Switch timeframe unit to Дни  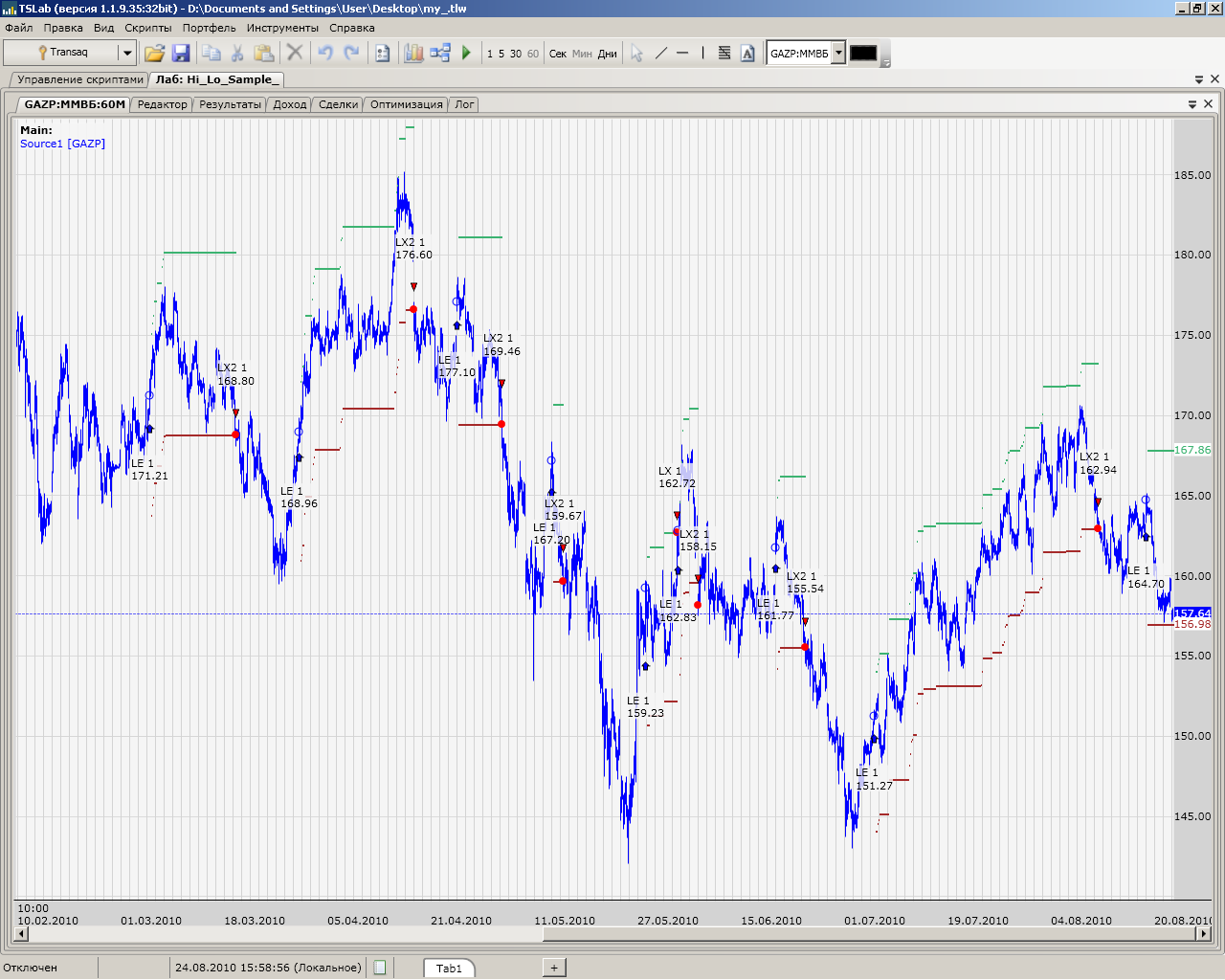click(608, 54)
